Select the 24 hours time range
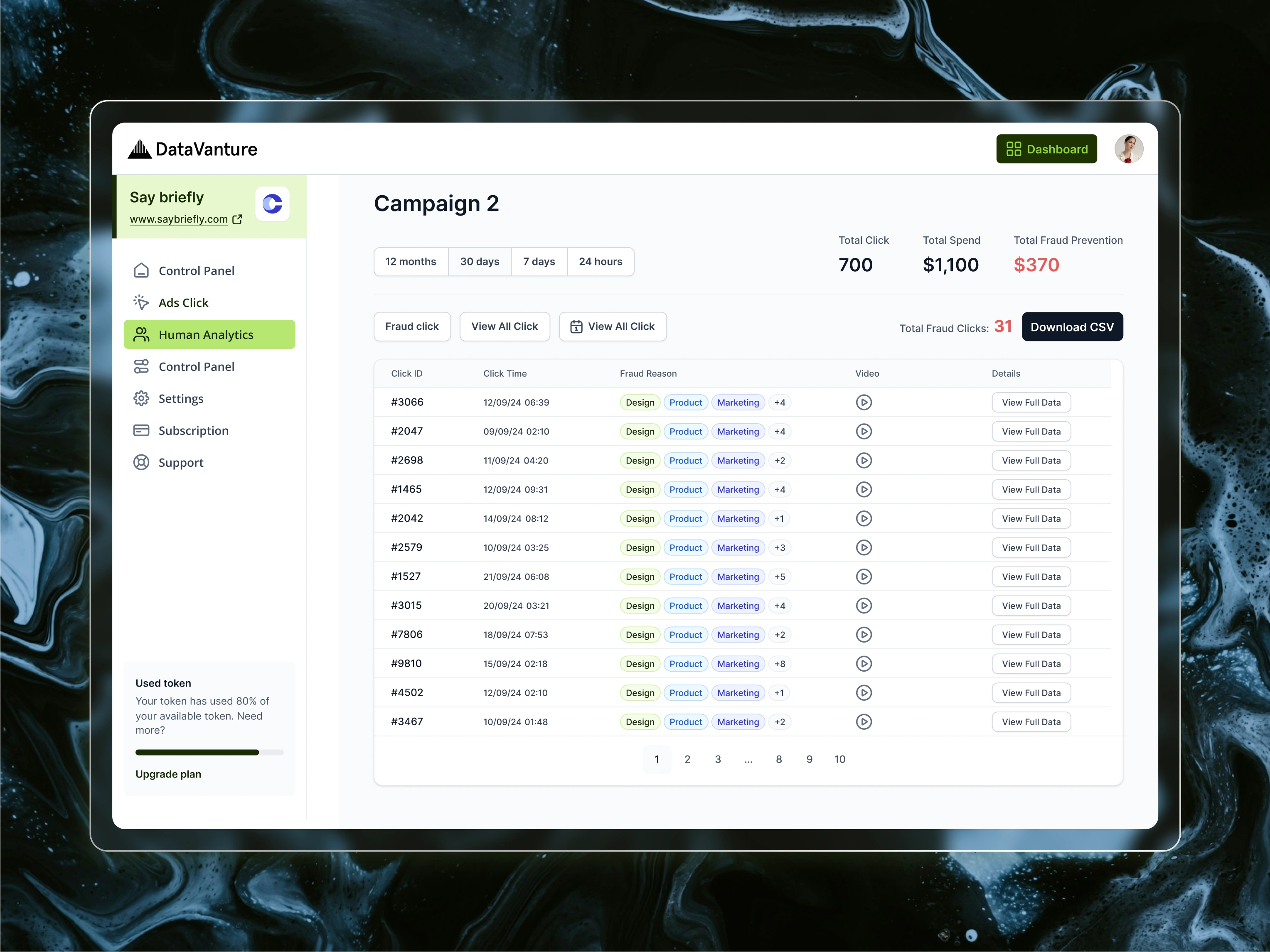Viewport: 1270px width, 952px height. tap(600, 261)
